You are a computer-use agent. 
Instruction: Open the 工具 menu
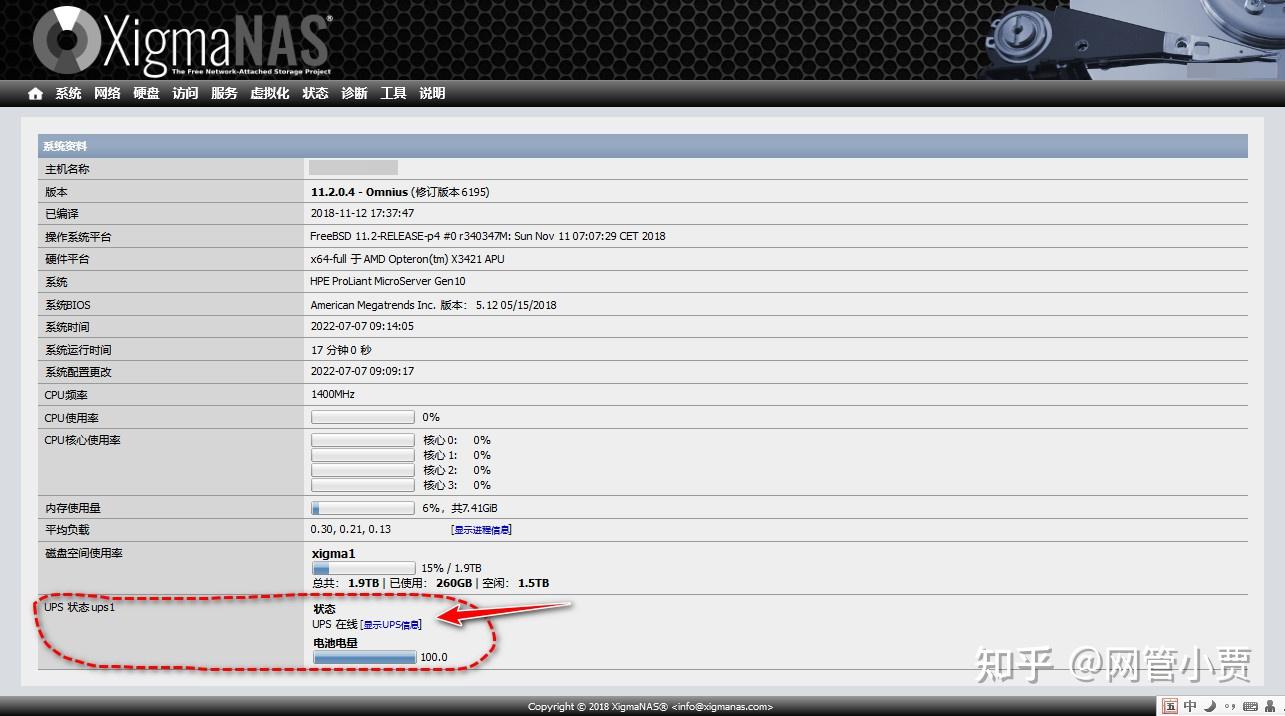(x=392, y=93)
